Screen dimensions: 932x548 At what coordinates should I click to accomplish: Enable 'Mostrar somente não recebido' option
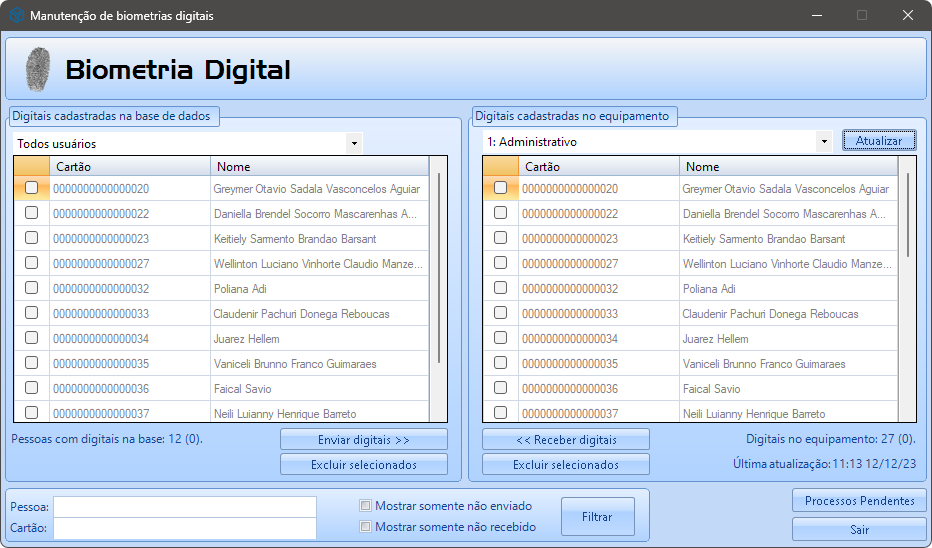click(x=366, y=527)
